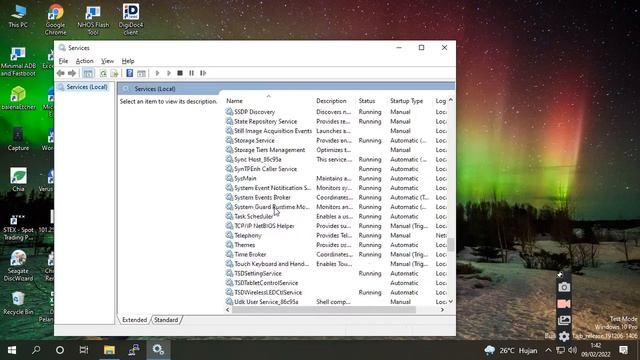Click the Export List toolbar icon

114,73
